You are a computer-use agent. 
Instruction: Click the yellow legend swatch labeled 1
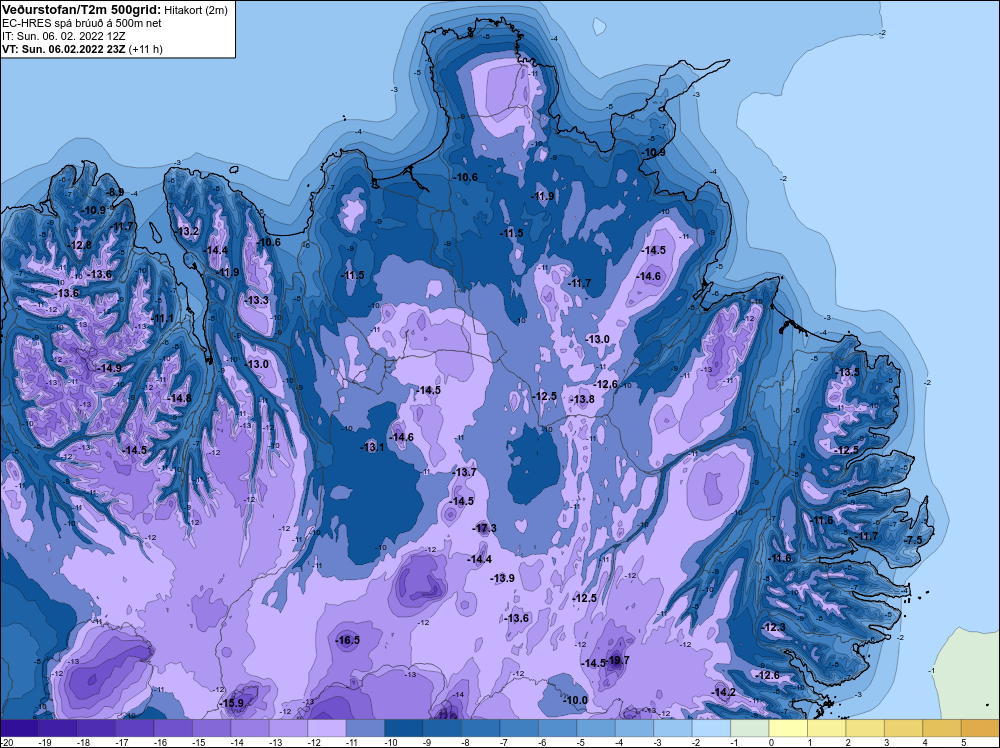tap(827, 728)
